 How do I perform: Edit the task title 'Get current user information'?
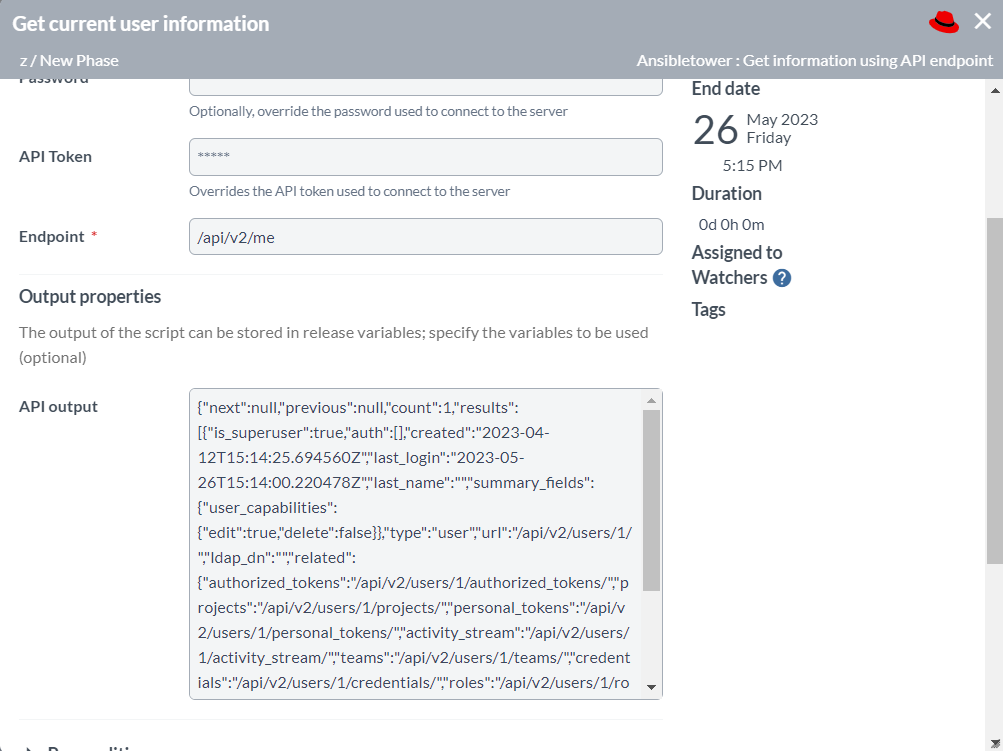(140, 22)
